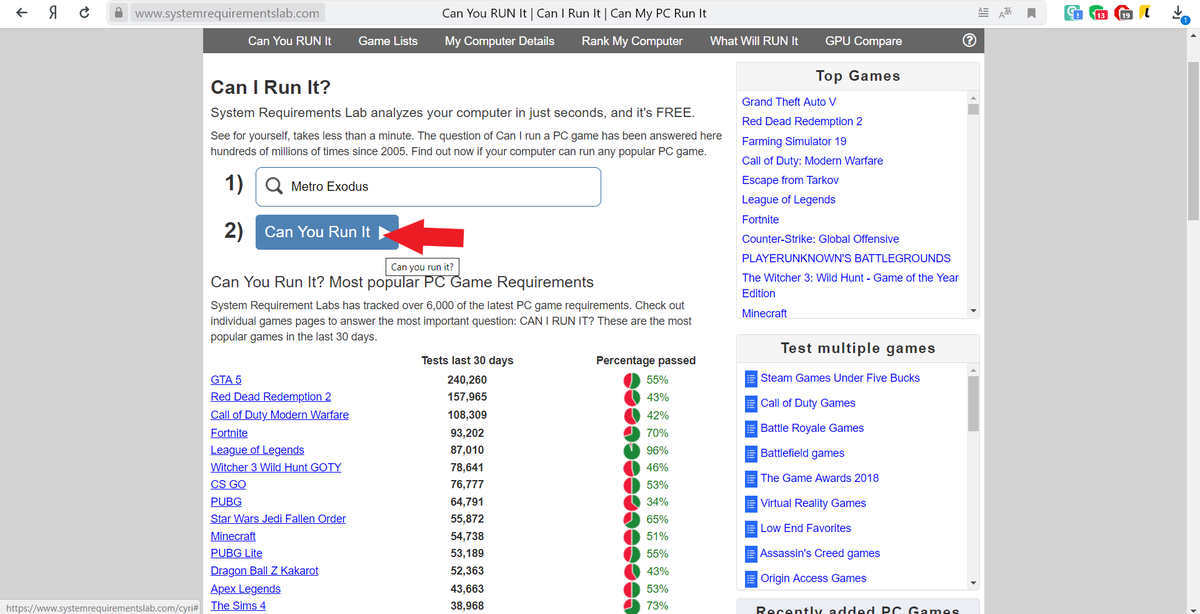Enable reader mode icon in address bar

tap(981, 13)
